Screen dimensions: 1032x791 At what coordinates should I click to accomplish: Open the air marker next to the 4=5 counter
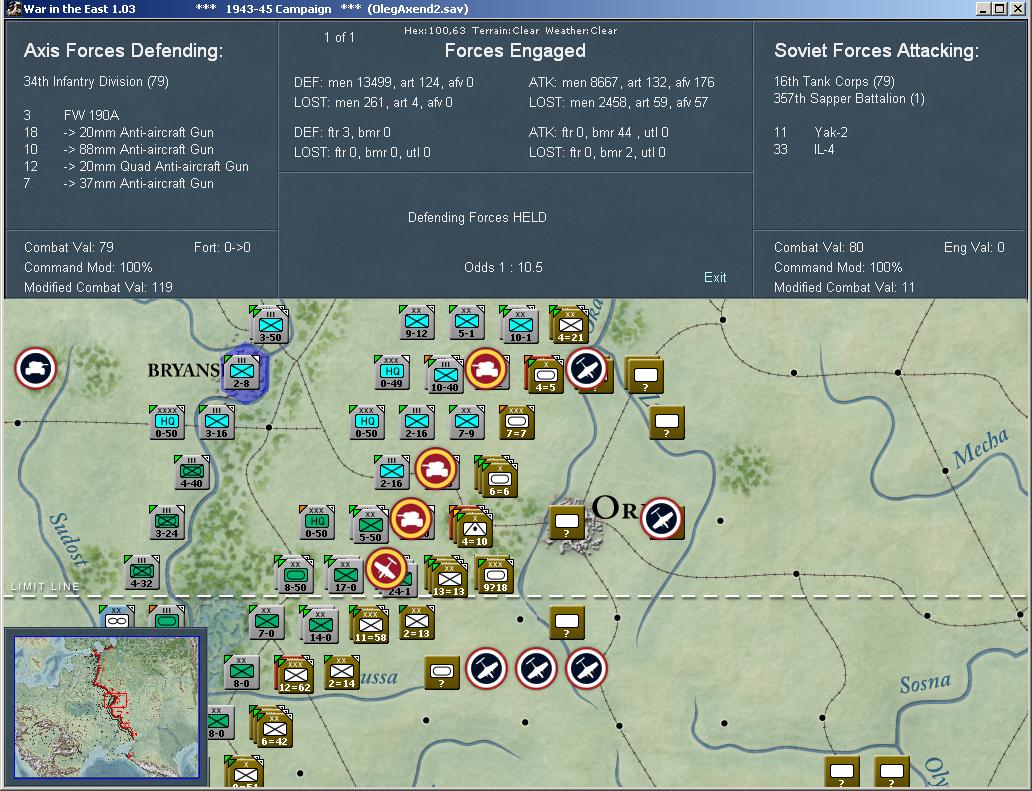point(586,369)
